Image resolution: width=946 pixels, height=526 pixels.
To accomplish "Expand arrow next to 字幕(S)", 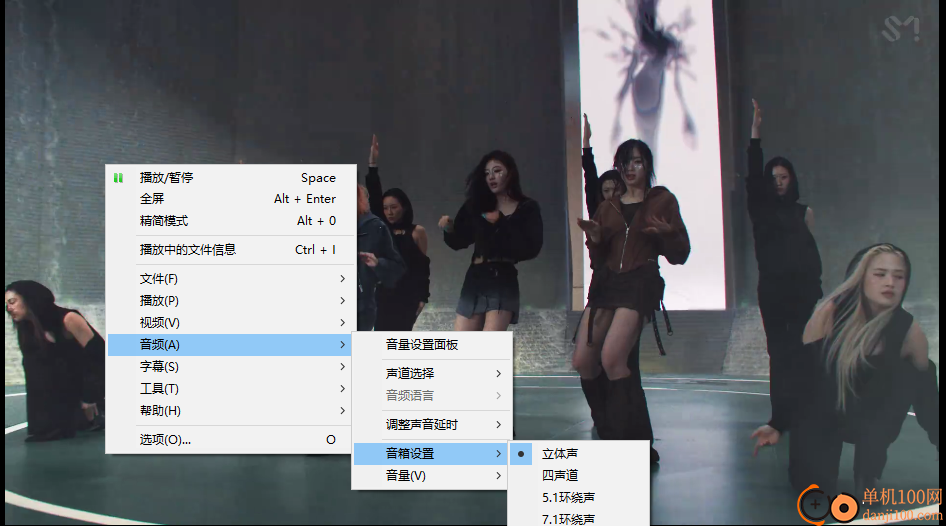I will pos(342,367).
